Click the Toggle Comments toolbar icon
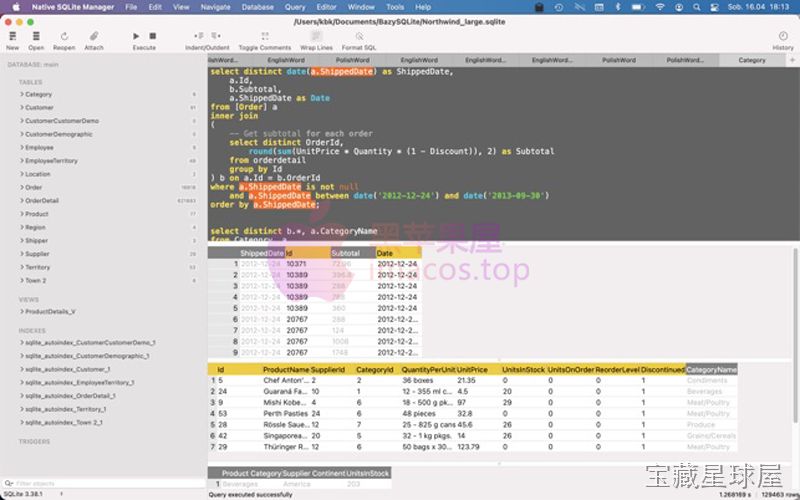Viewport: 800px width, 500px height. tap(265, 36)
